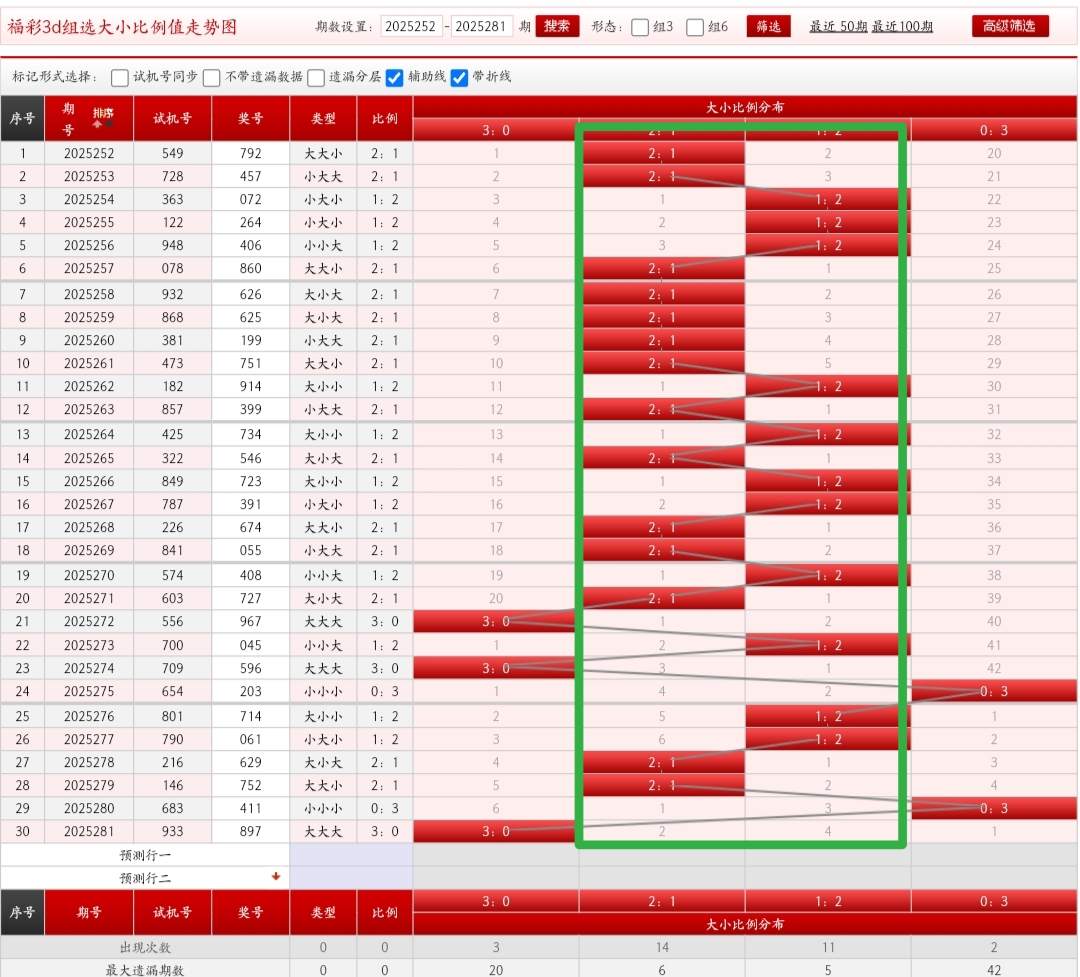The image size is (1080, 977).
Task: Show the 最近50期 results
Action: click(x=838, y=27)
